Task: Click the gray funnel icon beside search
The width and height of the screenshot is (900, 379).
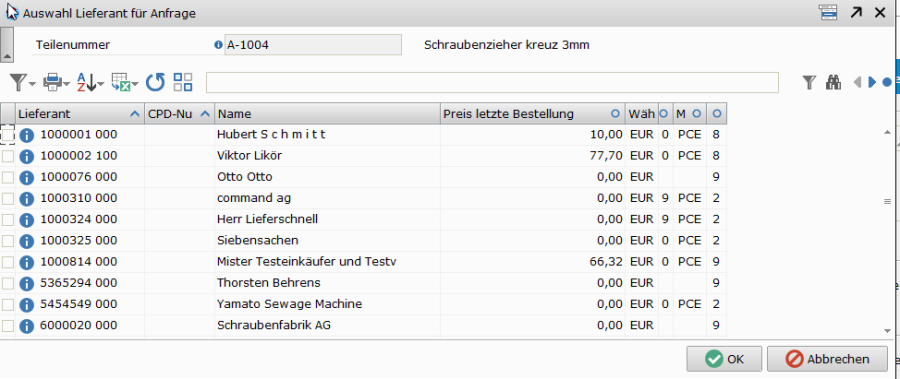Action: [x=809, y=83]
